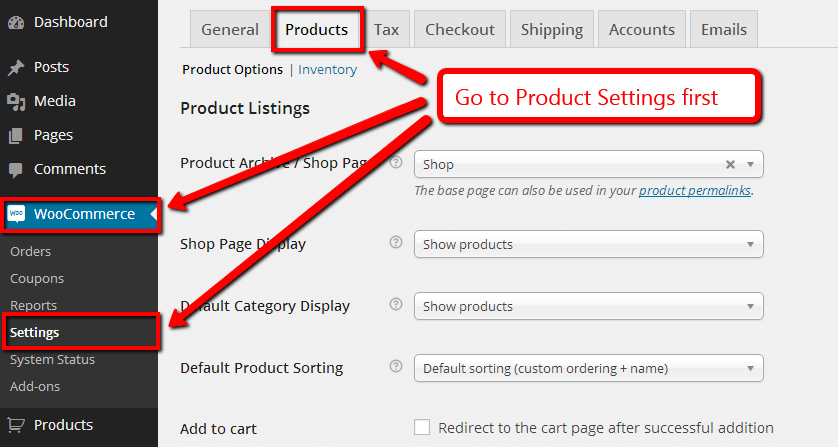Expand the Default Category Display dropdown

point(588,306)
